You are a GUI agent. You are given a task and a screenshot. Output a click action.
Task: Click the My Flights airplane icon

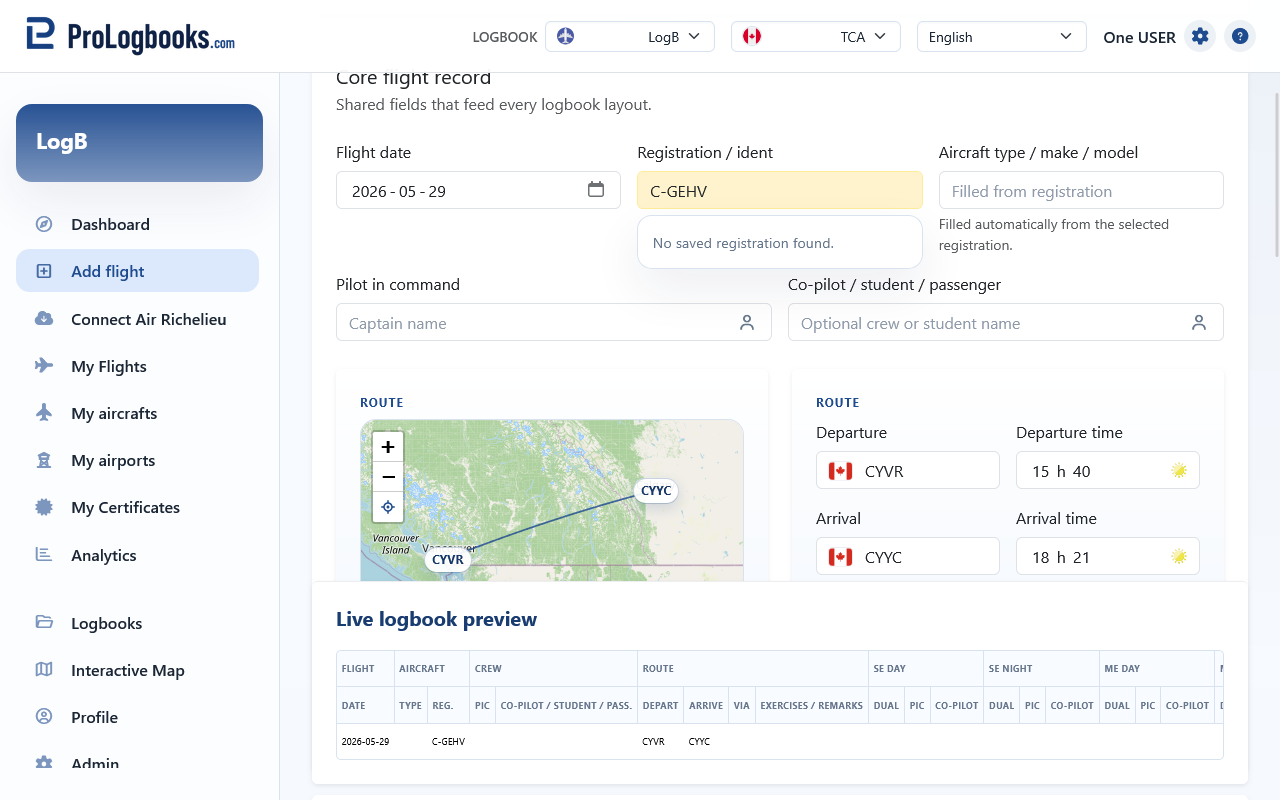44,366
